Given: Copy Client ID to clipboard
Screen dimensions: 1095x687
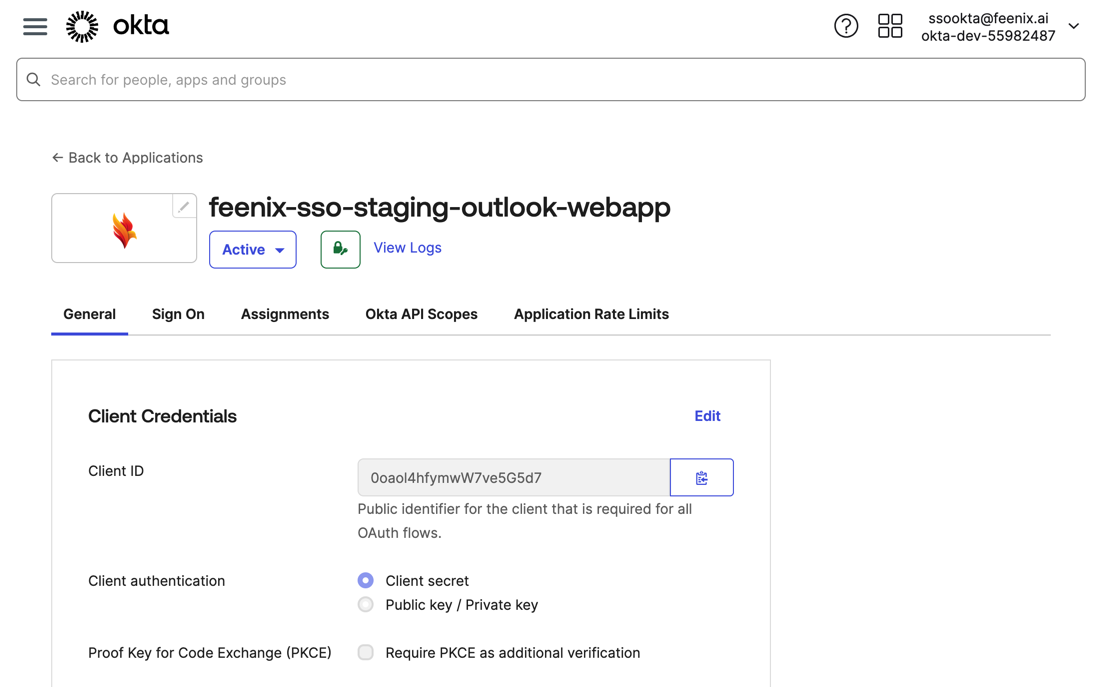Looking at the screenshot, I should pos(701,478).
